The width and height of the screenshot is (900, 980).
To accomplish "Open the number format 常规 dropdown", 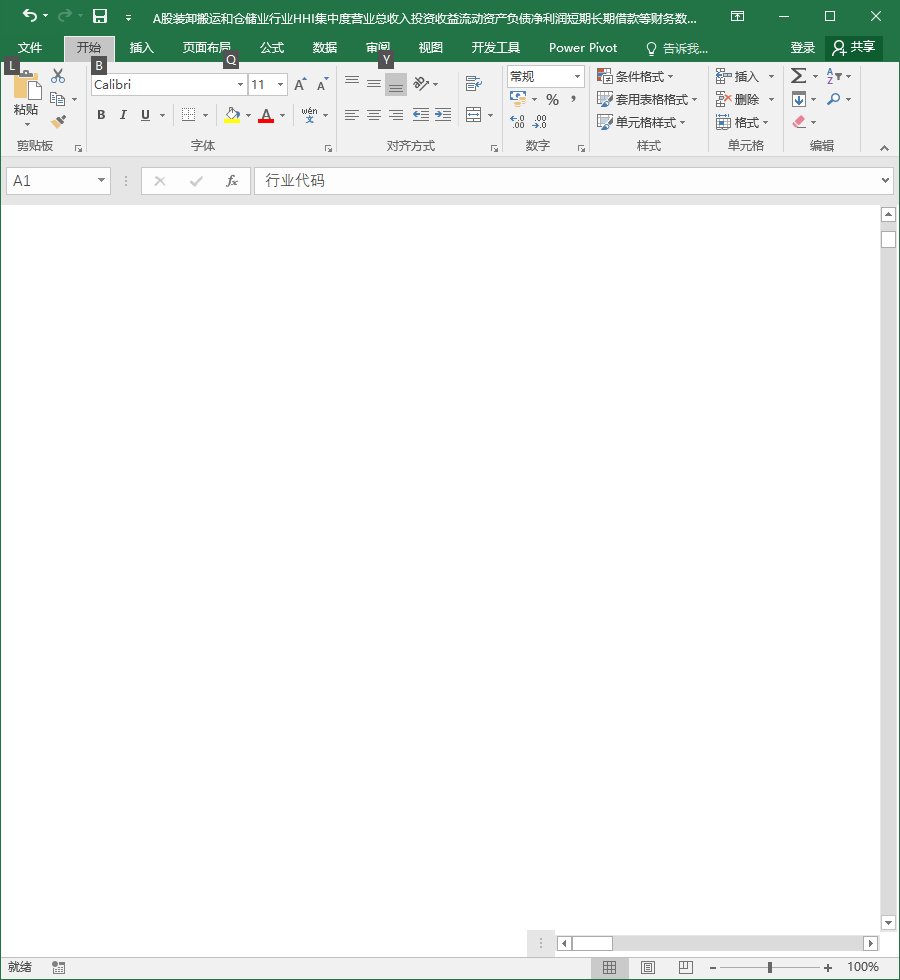I will click(x=577, y=76).
